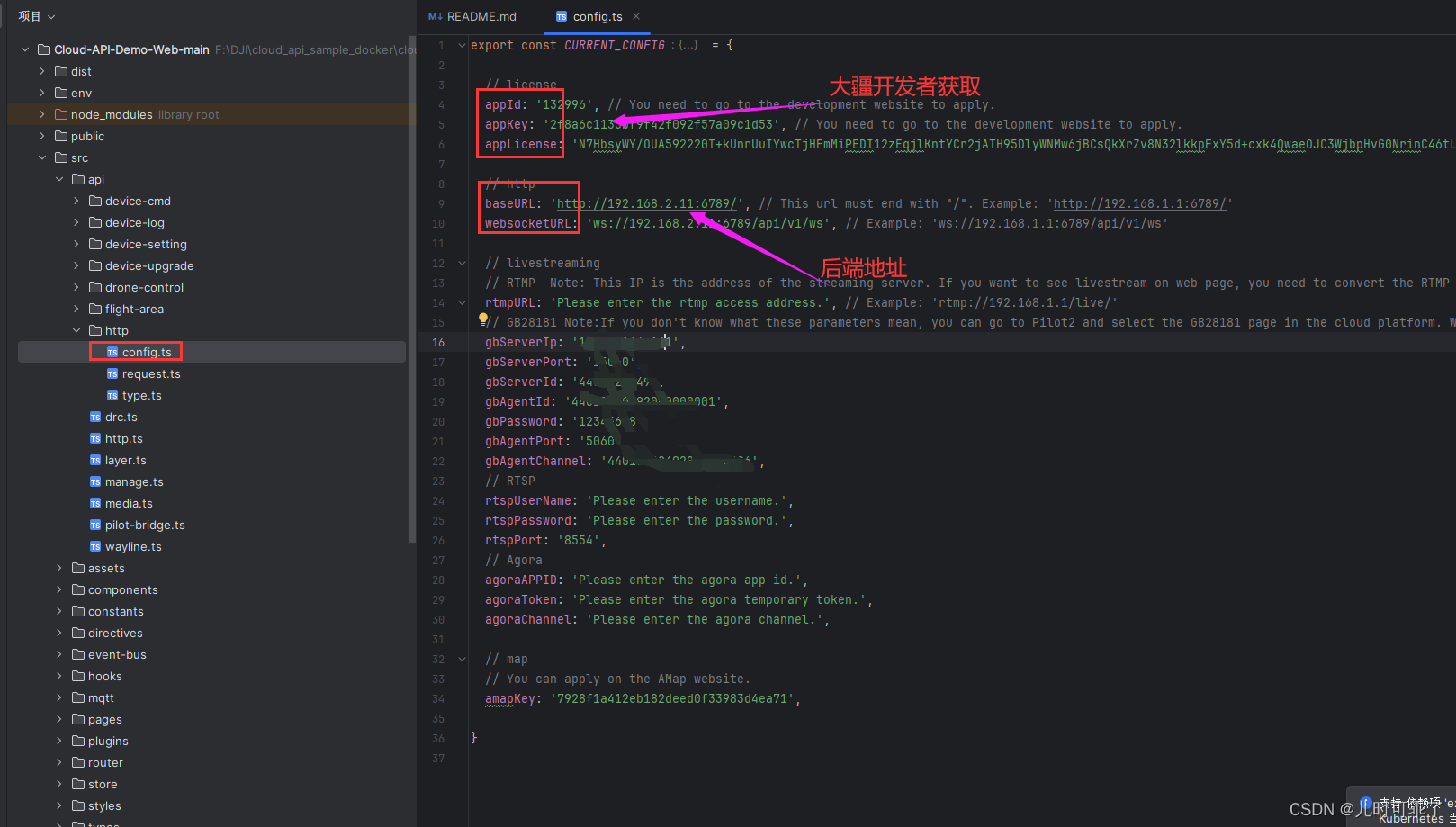Place cursor in amapKey value

(x=672, y=698)
